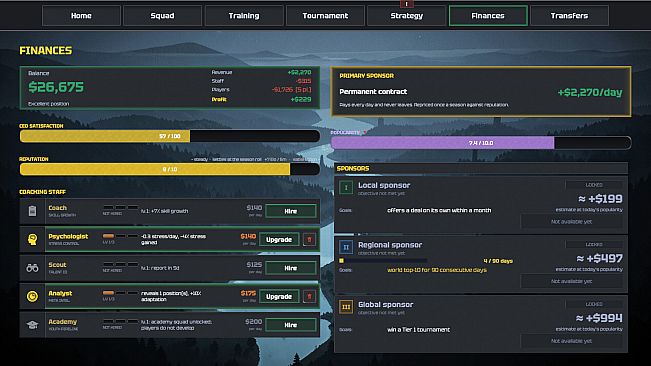The width and height of the screenshot is (651, 366).
Task: Click Regional sponsor 'Not available yet' button
Action: [571, 281]
